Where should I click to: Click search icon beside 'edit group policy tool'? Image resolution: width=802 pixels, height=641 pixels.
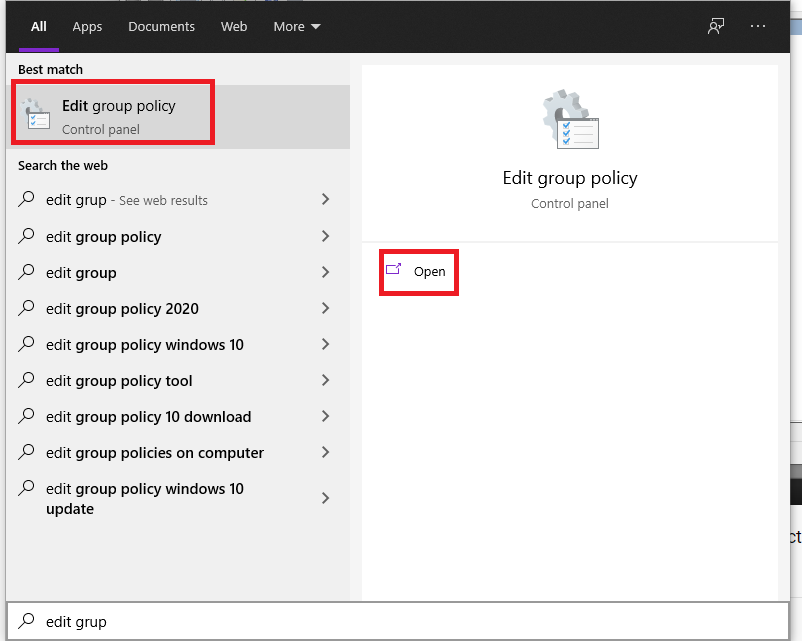click(x=27, y=381)
